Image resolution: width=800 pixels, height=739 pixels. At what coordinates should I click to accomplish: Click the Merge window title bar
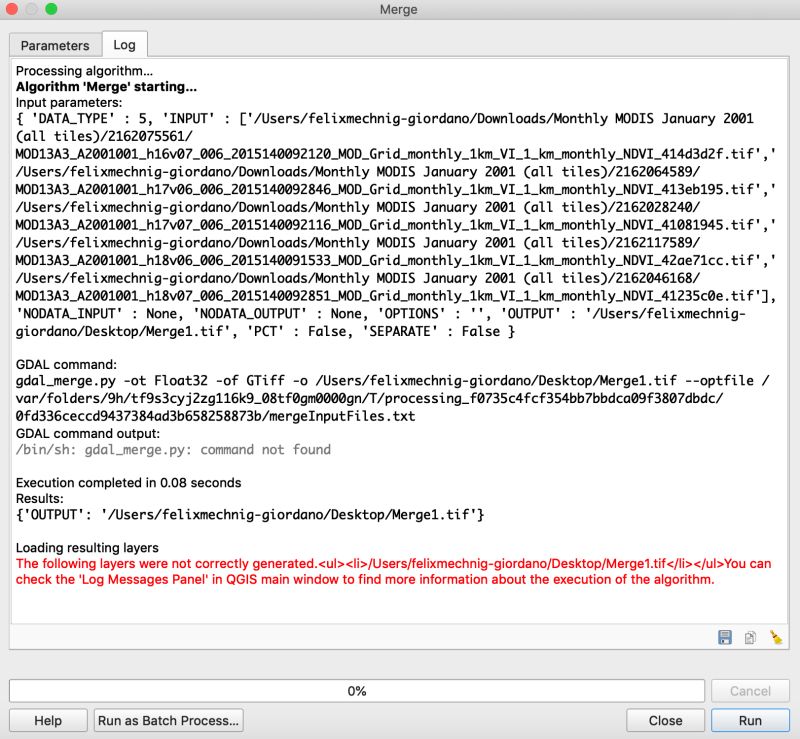(400, 9)
